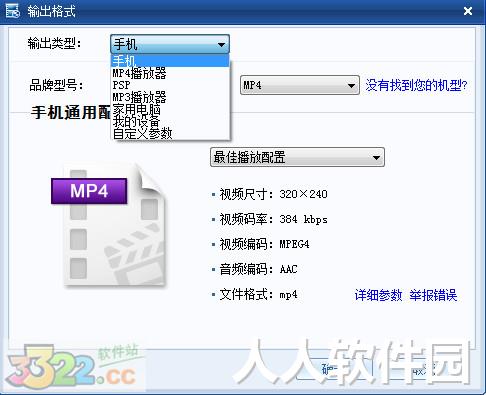
Task: Click the MP4 file format icon
Action: [x=109, y=225]
